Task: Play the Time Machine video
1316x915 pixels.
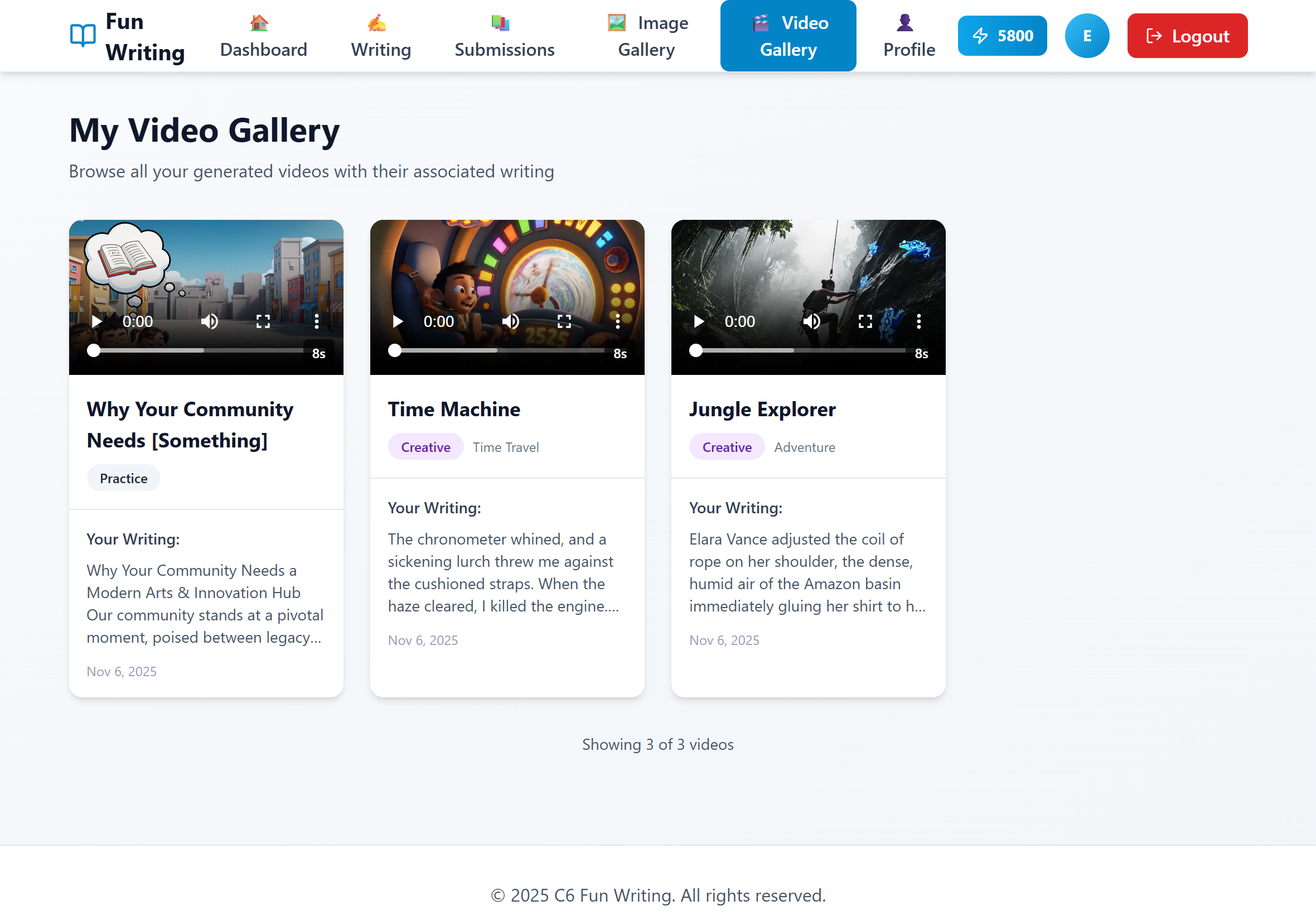Action: (398, 321)
